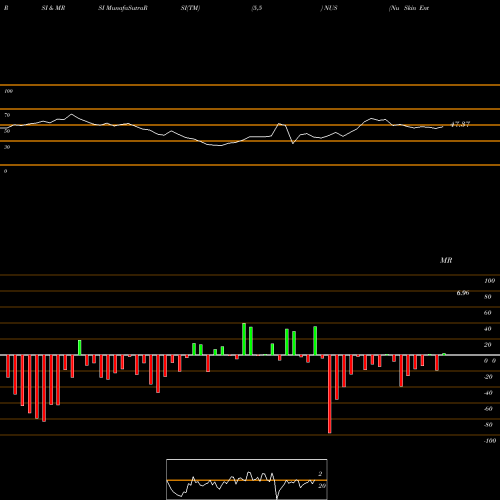500x500 pixels.
Task: Click the ") NUS" ticker label
Action: pyautogui.click(x=329, y=8)
